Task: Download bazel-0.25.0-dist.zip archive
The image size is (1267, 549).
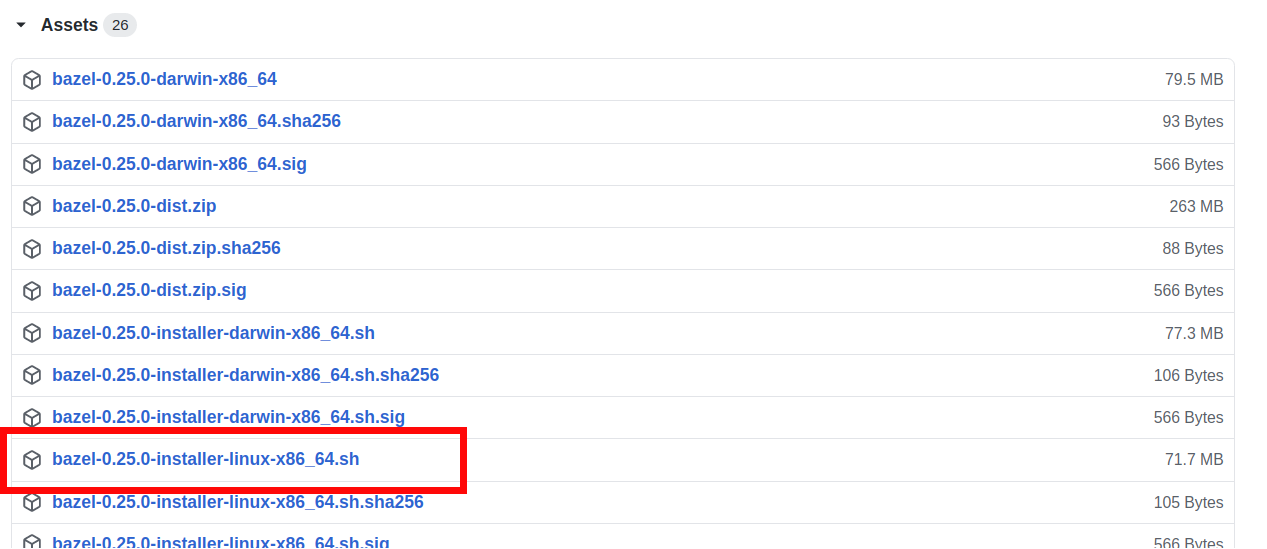Action: pyautogui.click(x=134, y=206)
